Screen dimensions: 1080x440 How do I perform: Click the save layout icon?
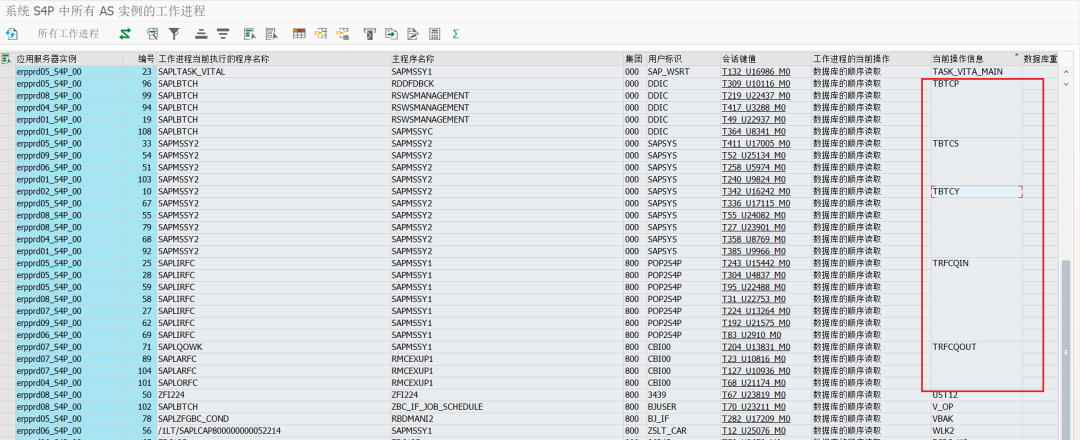(342, 33)
